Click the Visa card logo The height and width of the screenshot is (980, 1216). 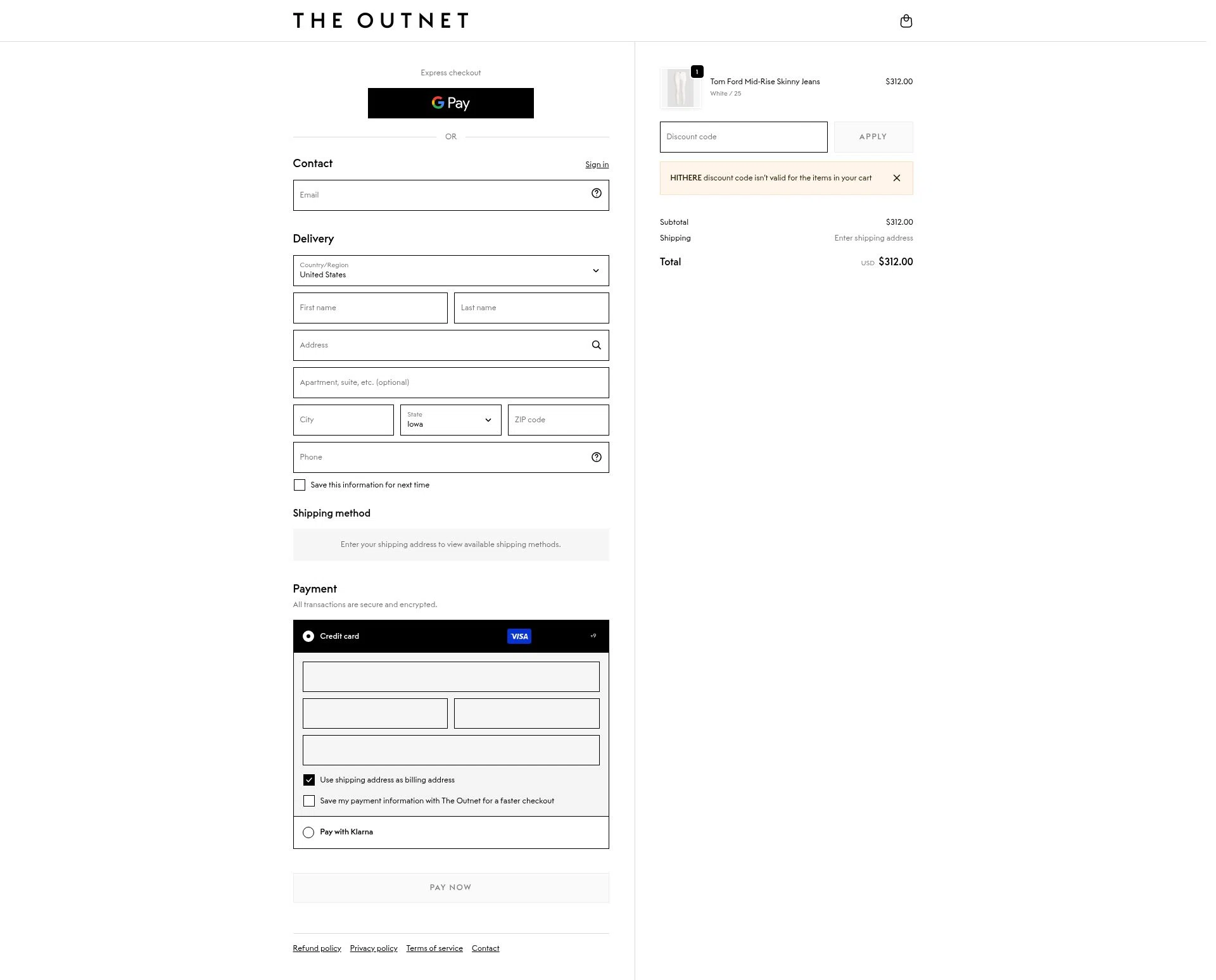(519, 636)
